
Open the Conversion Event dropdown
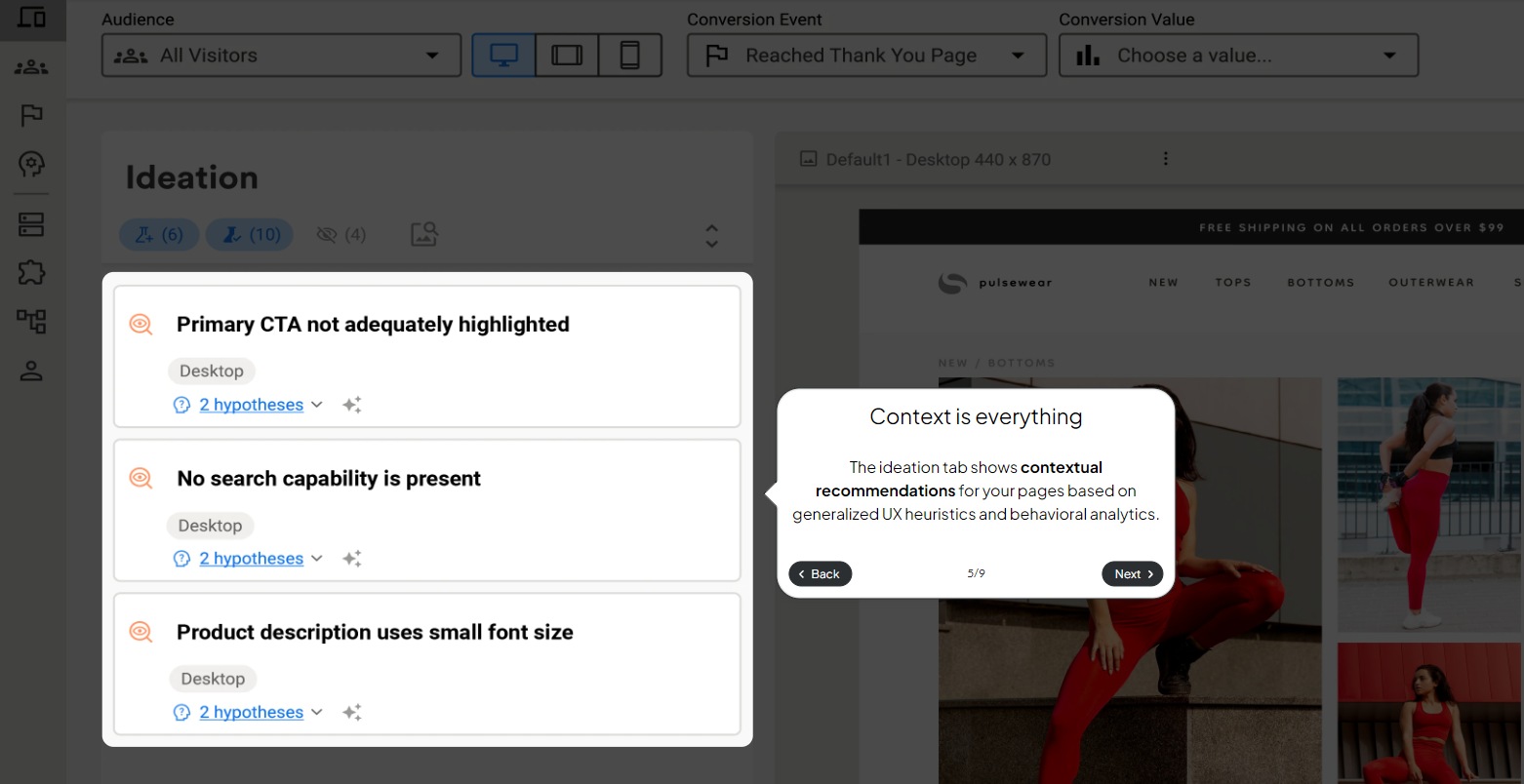866,56
